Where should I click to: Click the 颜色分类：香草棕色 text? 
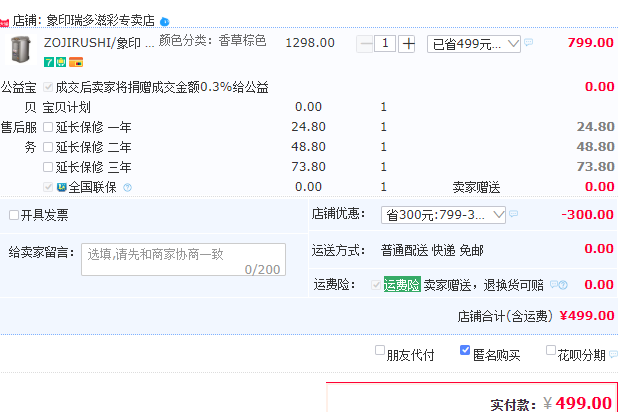pyautogui.click(x=212, y=40)
